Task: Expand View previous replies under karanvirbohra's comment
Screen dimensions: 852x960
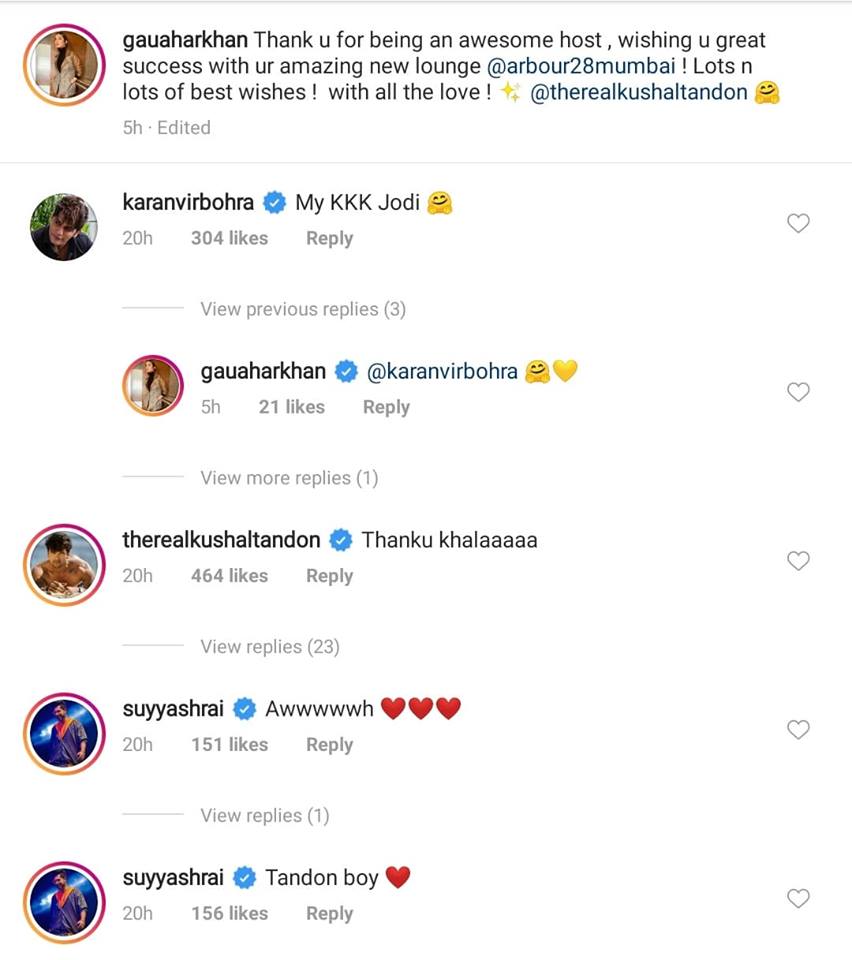Action: [303, 309]
